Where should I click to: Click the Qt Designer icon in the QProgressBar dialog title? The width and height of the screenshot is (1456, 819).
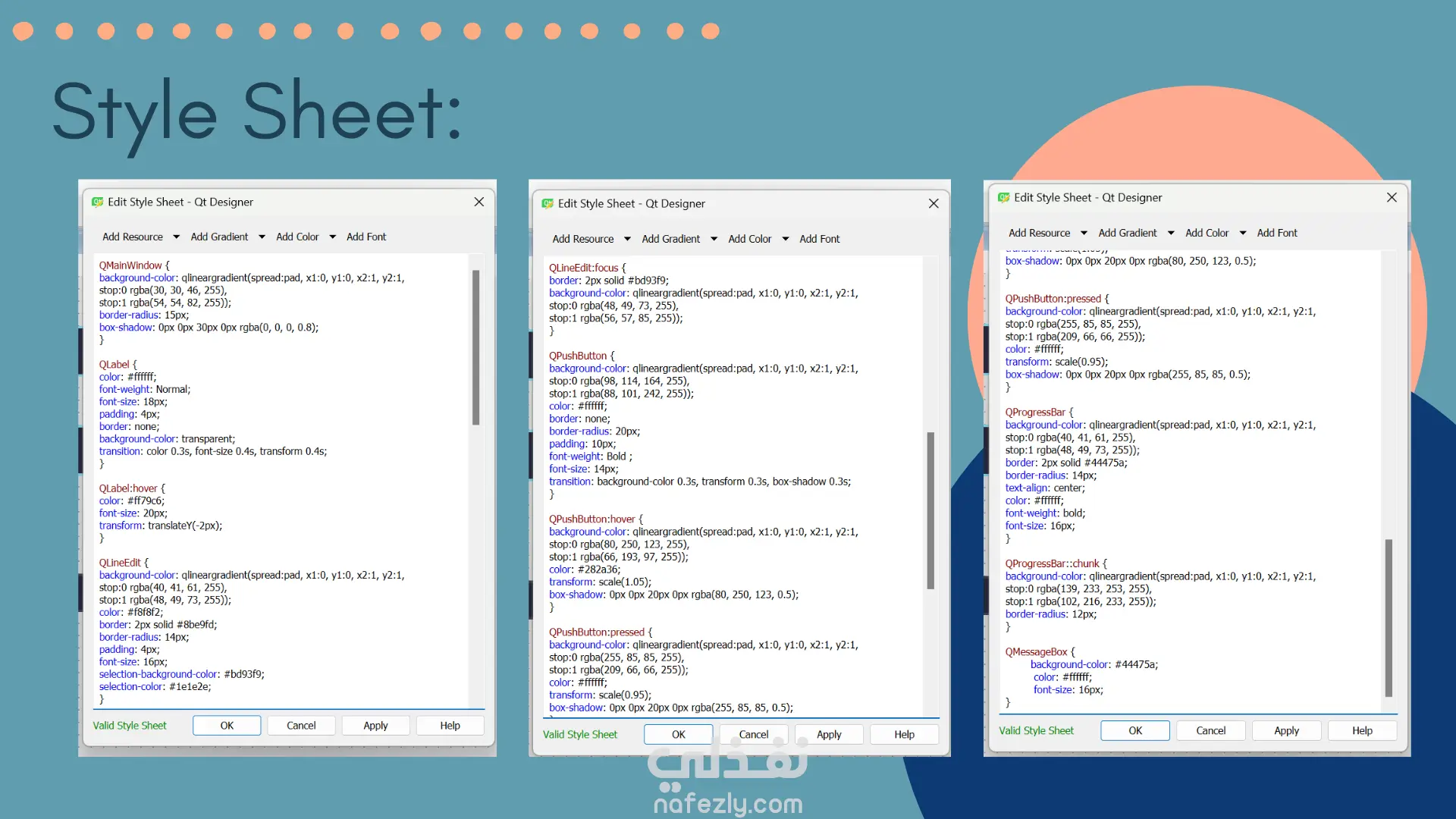tap(1004, 197)
